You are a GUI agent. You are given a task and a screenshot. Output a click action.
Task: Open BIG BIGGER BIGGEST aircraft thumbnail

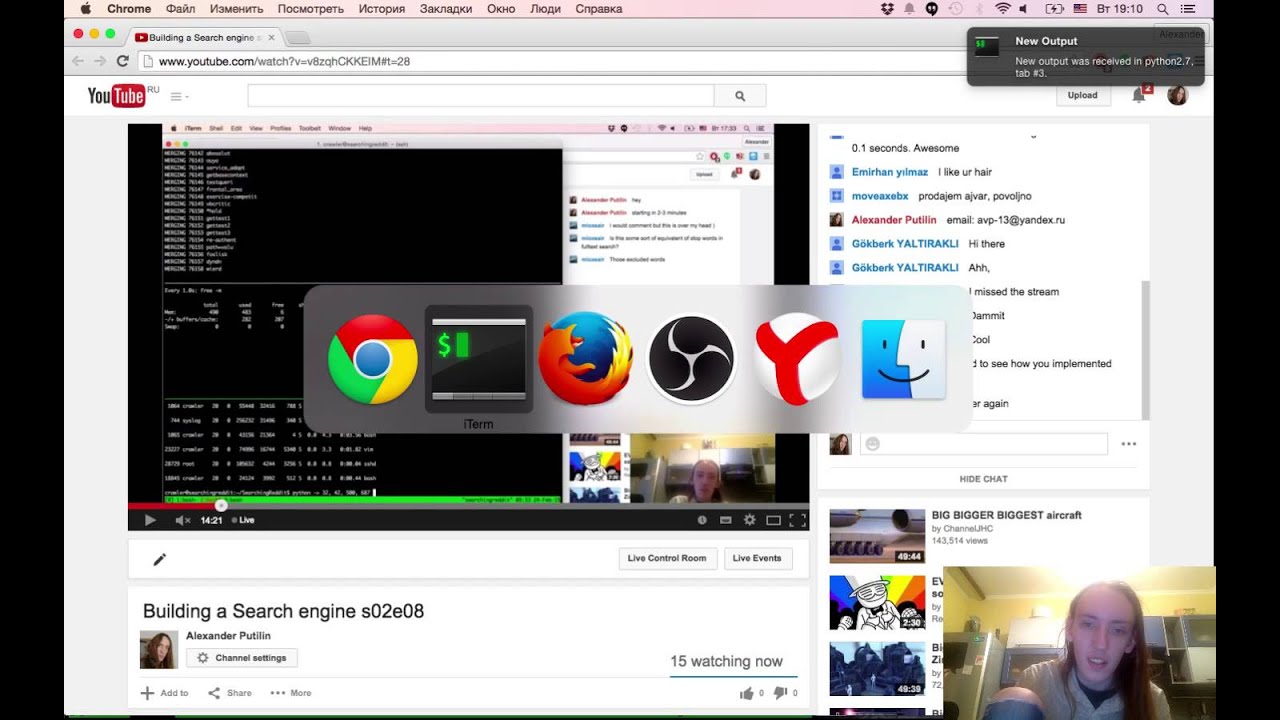tap(877, 537)
